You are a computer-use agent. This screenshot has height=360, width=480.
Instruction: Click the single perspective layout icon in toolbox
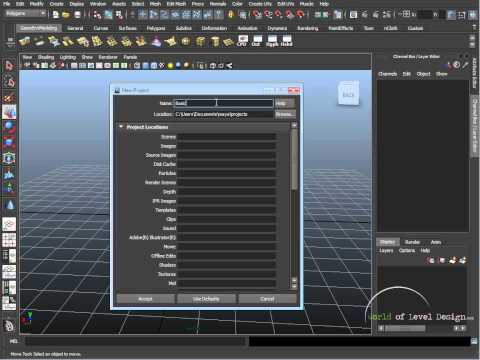click(x=9, y=224)
